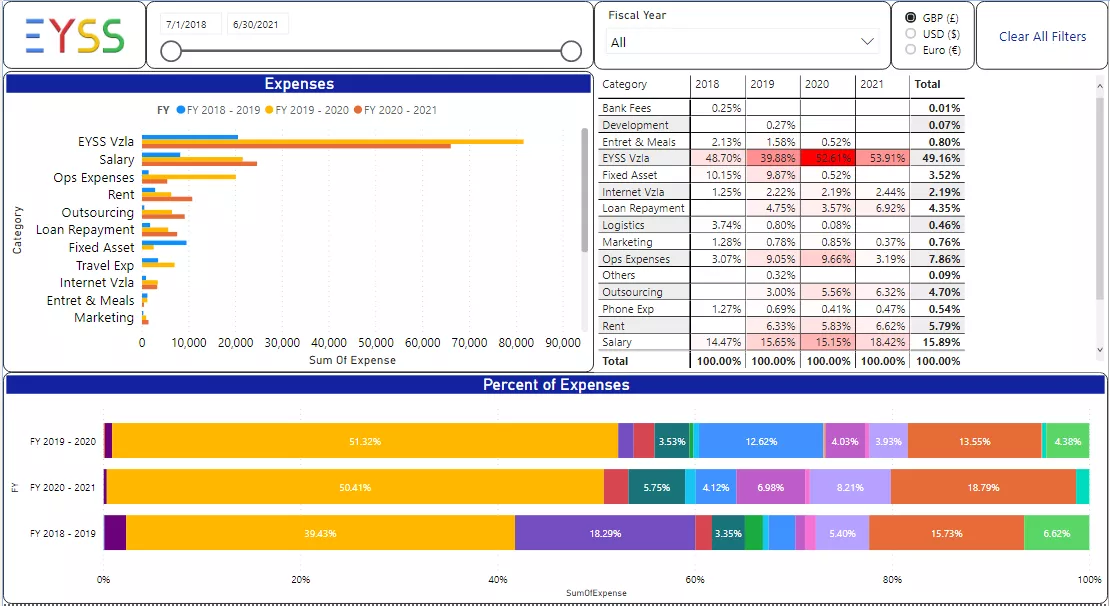Click the right handle of date slider
The height and width of the screenshot is (606, 1110).
coord(571,51)
